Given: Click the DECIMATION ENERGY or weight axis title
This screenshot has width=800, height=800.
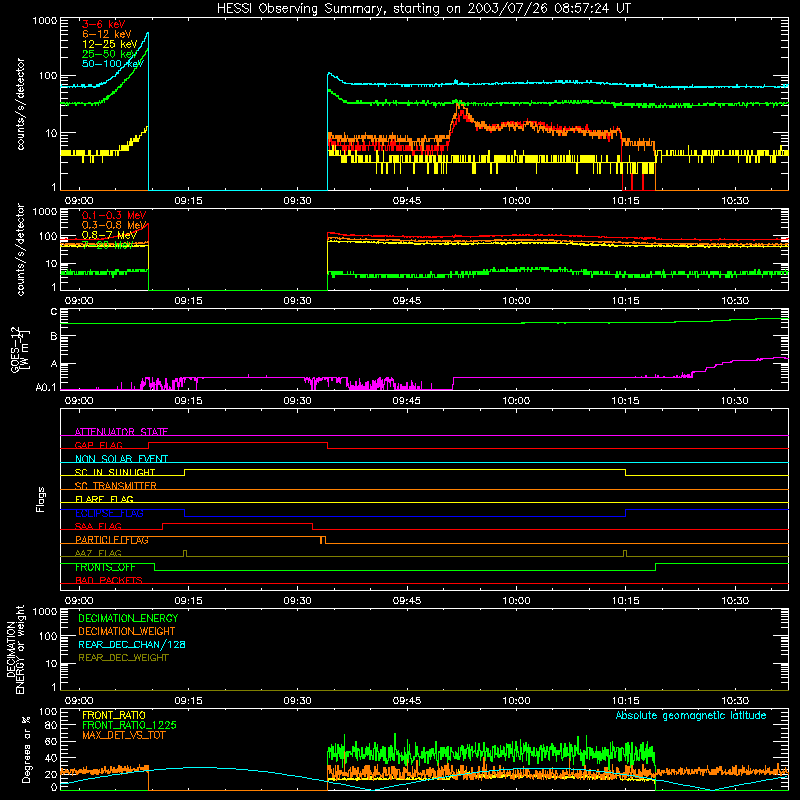Looking at the screenshot, I should pos(15,649).
